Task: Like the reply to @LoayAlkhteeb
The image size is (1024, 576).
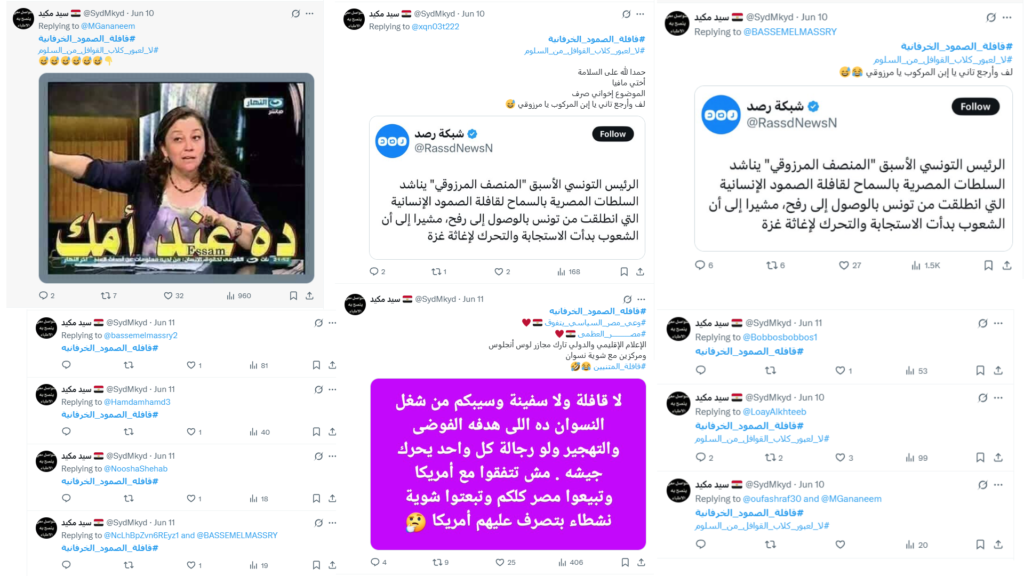Action: click(840, 457)
